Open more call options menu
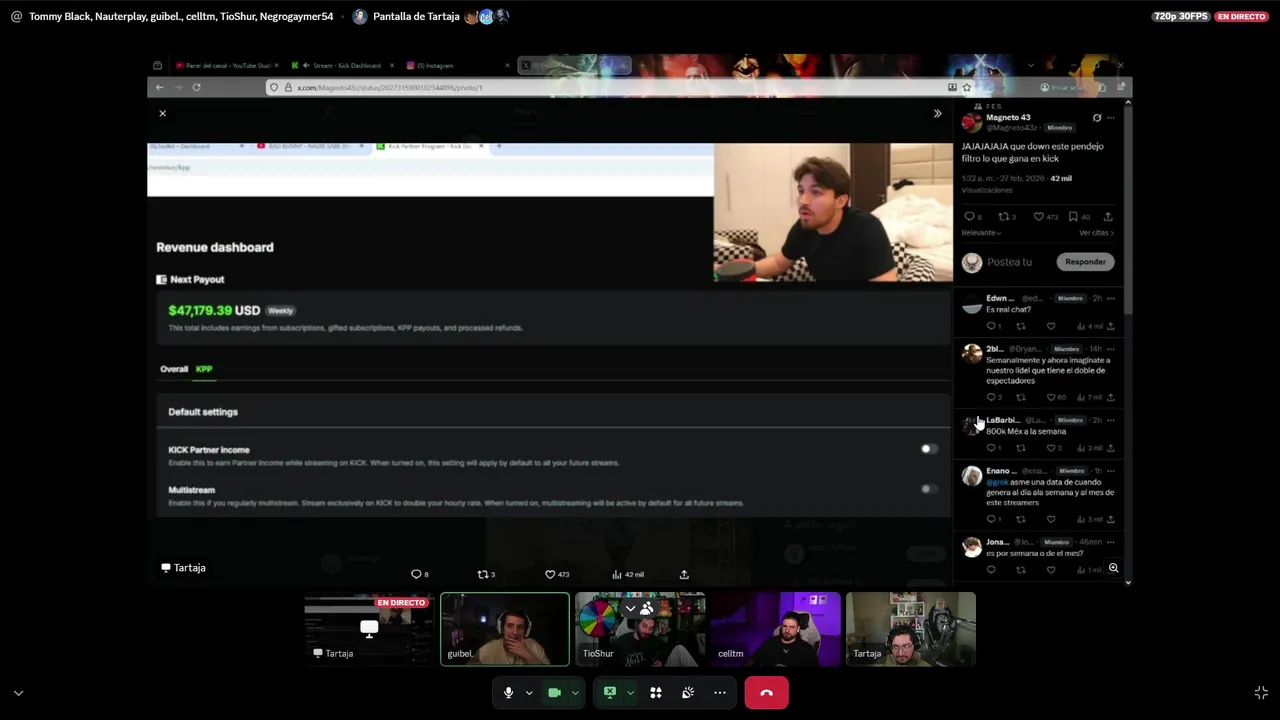 coord(720,693)
